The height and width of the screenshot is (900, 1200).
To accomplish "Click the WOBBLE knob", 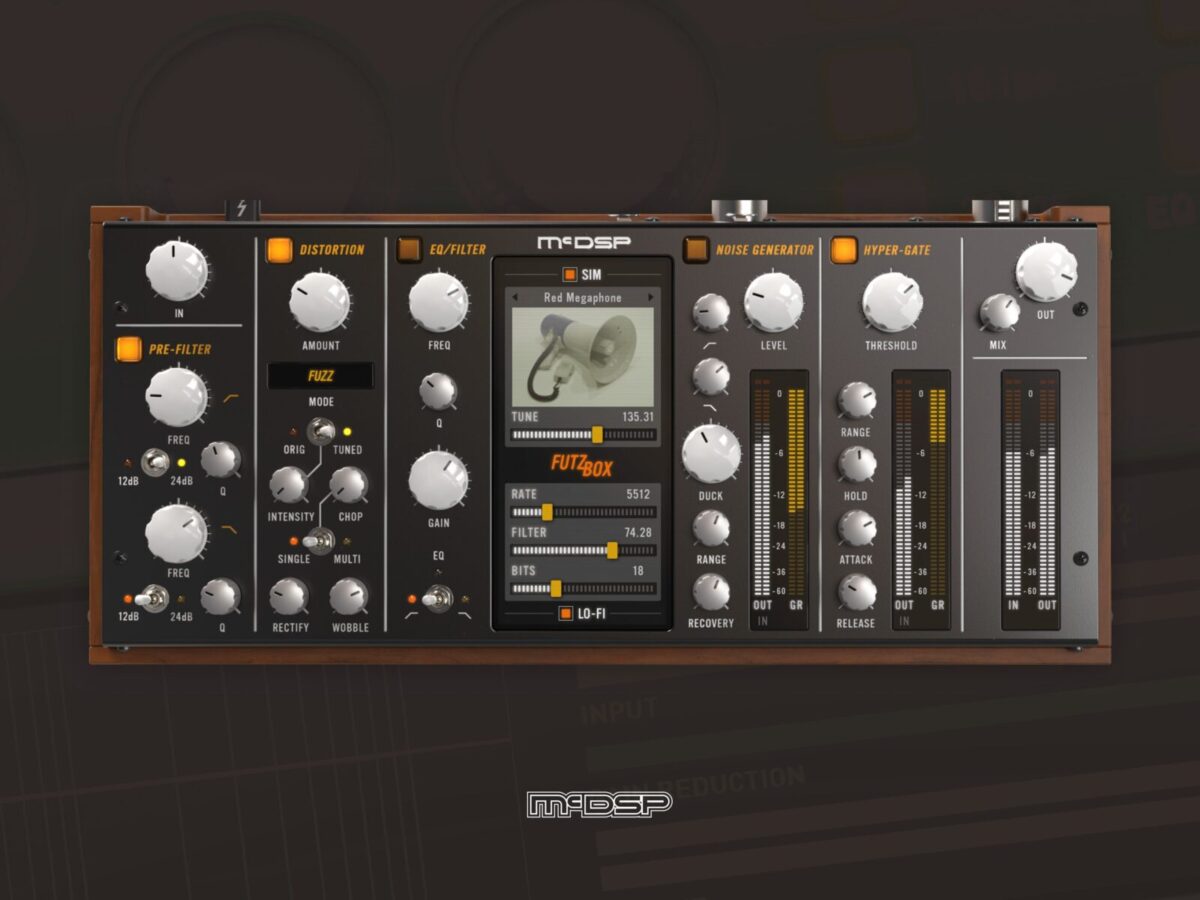I will tap(349, 596).
